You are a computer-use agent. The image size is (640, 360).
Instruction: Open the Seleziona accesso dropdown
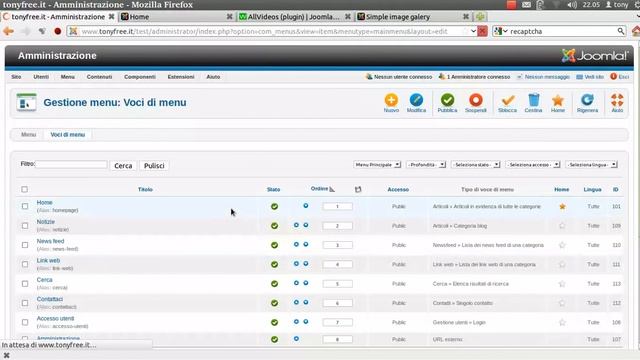pos(533,164)
